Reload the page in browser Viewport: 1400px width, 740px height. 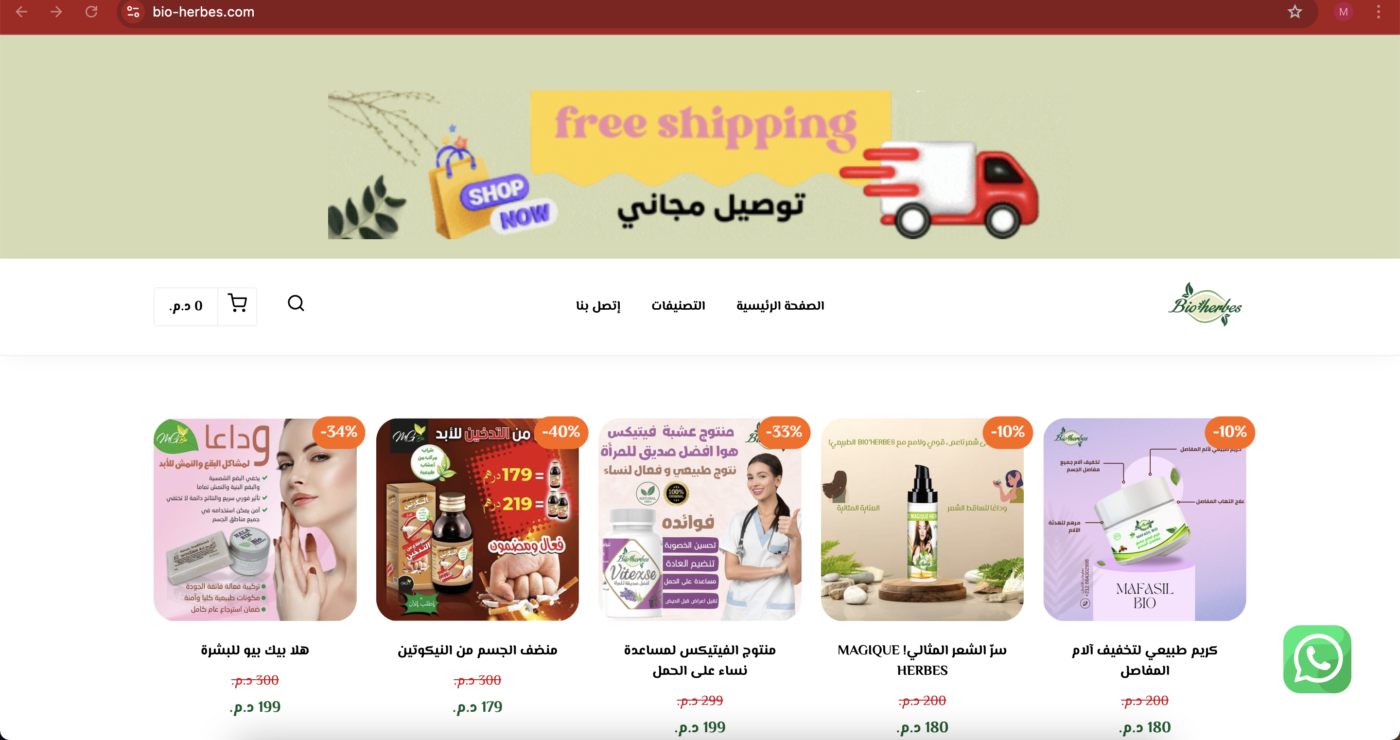coord(91,12)
